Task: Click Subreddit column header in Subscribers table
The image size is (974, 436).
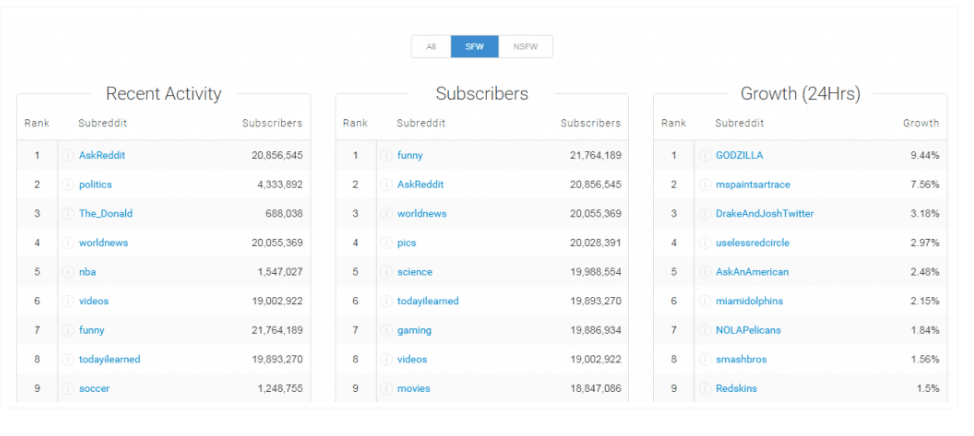Action: 421,123
